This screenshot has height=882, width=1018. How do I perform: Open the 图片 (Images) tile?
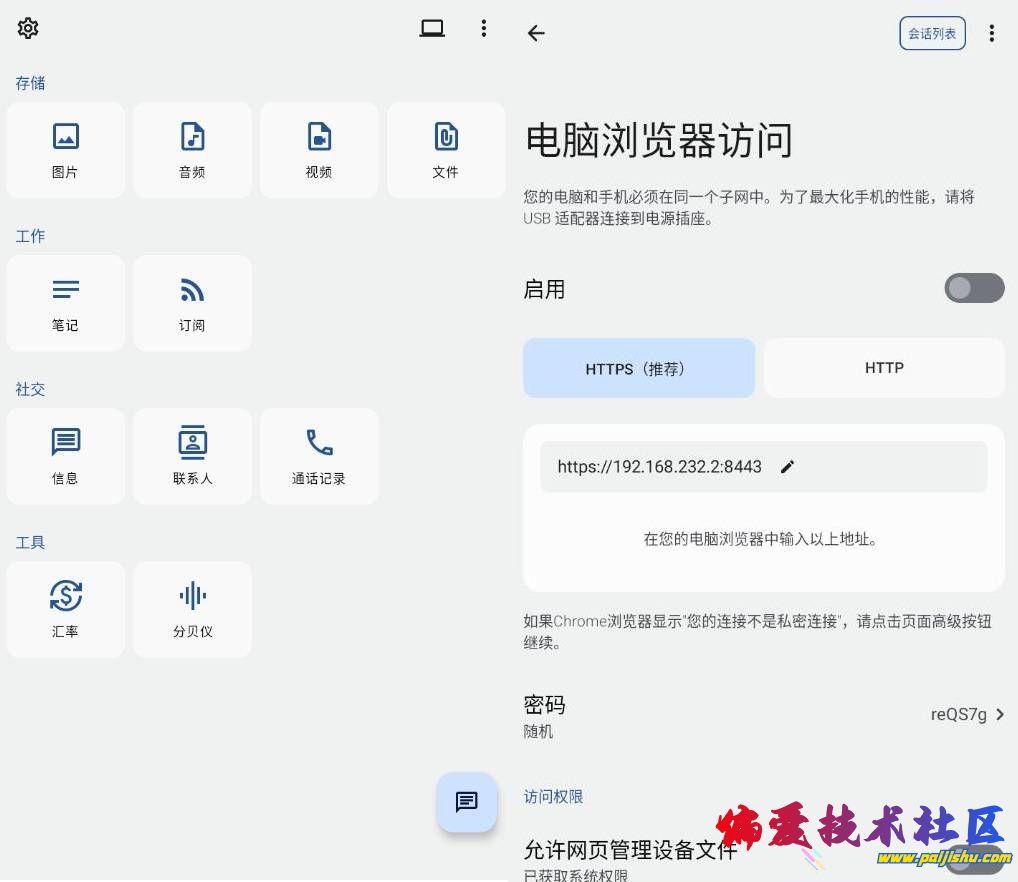[66, 150]
